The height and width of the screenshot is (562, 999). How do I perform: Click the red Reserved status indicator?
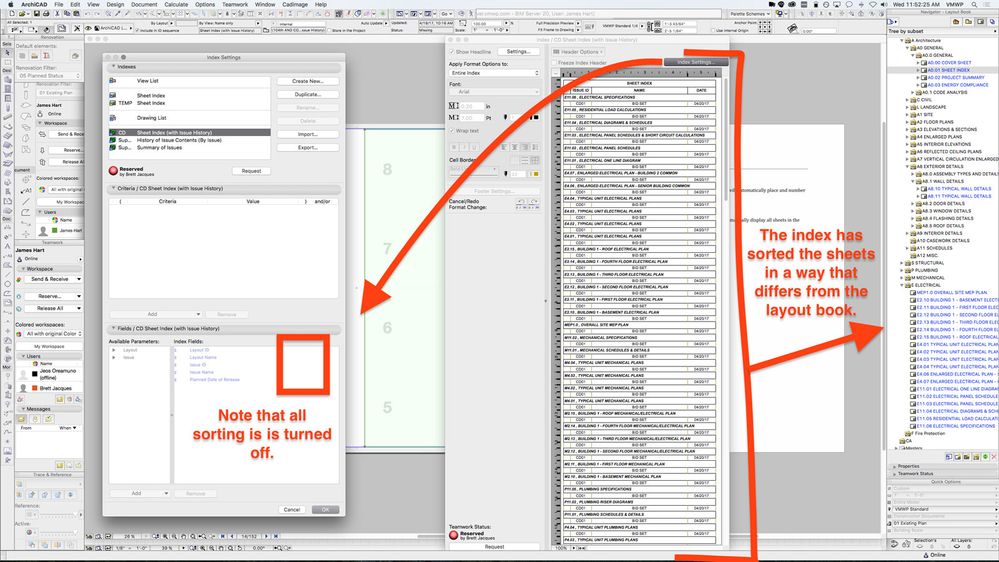pyautogui.click(x=113, y=171)
